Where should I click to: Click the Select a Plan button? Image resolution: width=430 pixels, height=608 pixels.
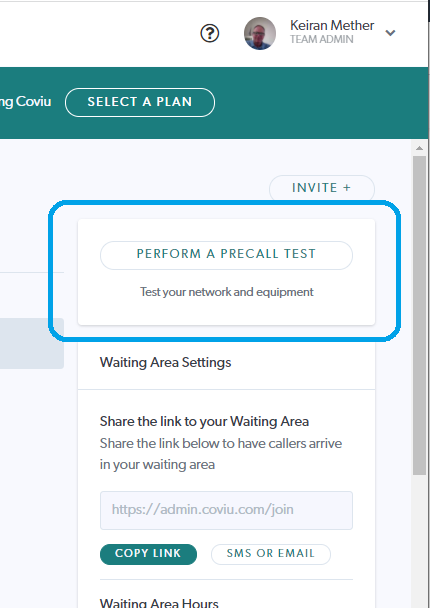click(140, 102)
